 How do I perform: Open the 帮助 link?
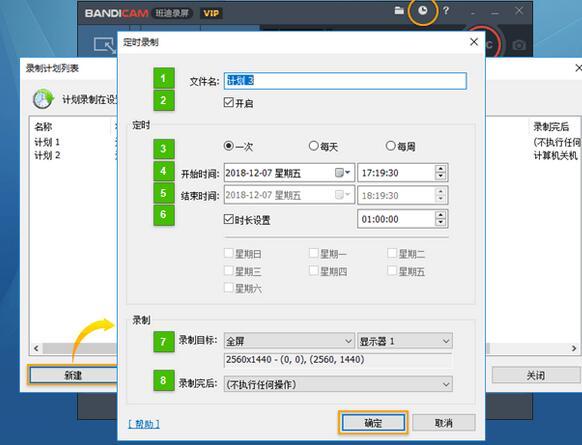tap(144, 424)
